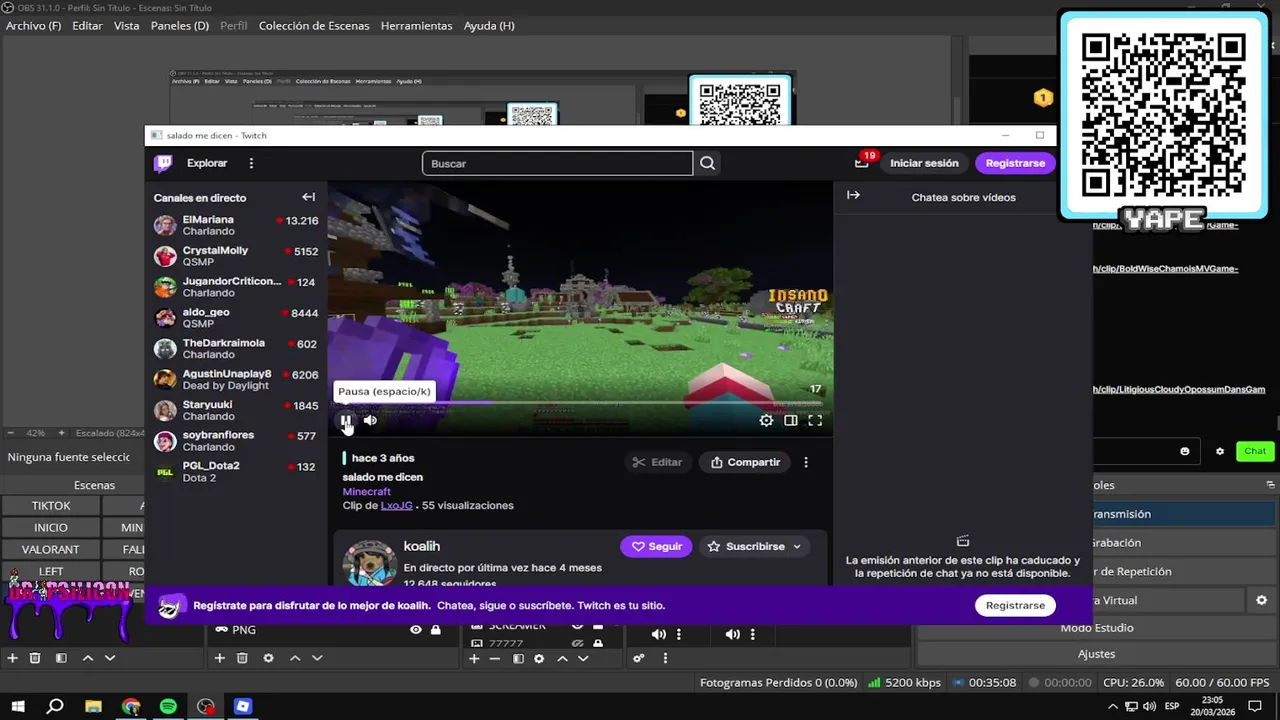Mute the Twitch clip volume icon
Screen dimensions: 1280x720
pyautogui.click(x=370, y=421)
